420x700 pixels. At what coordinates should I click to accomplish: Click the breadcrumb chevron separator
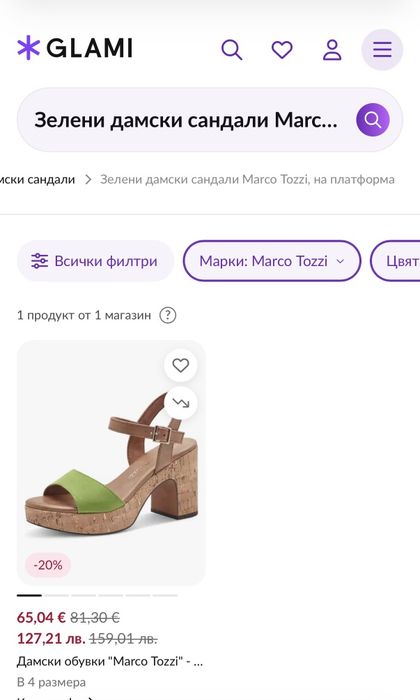pyautogui.click(x=88, y=179)
